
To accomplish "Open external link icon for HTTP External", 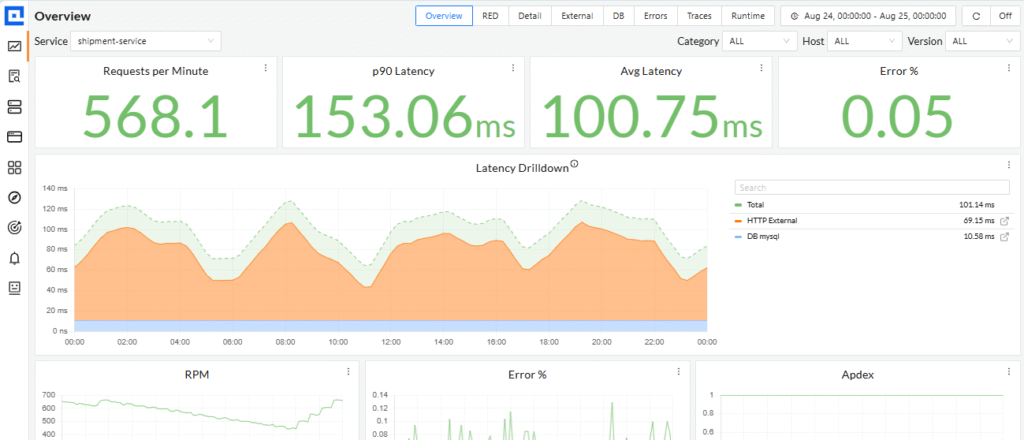I will (x=1004, y=220).
